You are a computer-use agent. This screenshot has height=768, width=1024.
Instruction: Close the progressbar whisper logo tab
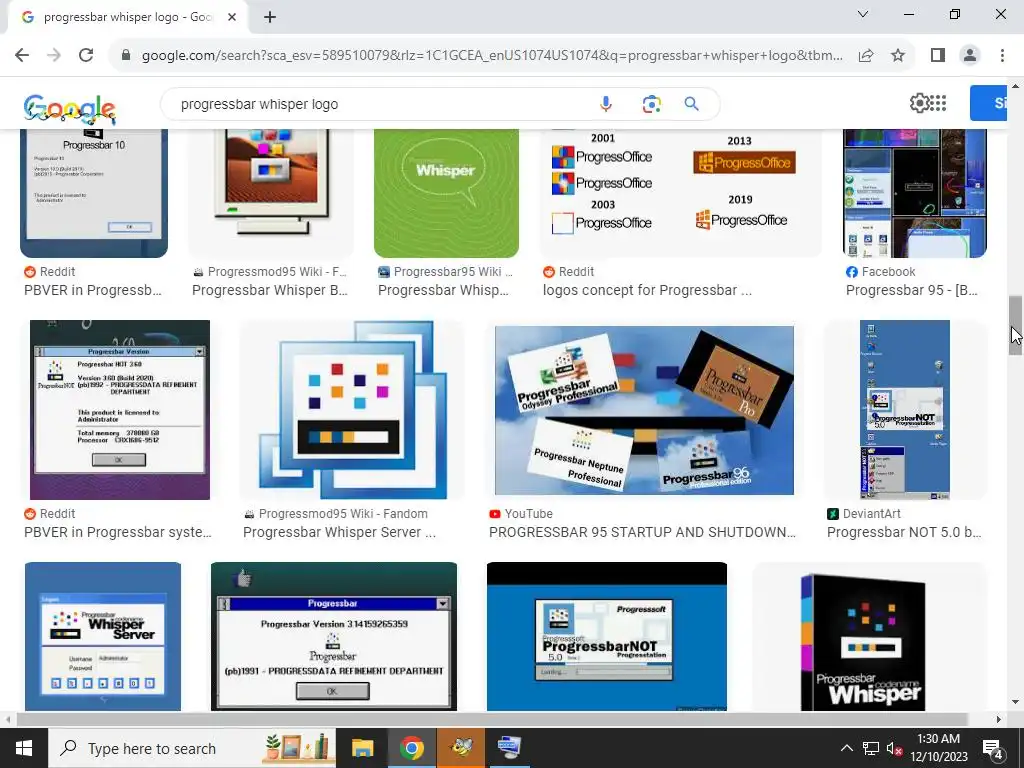232,17
